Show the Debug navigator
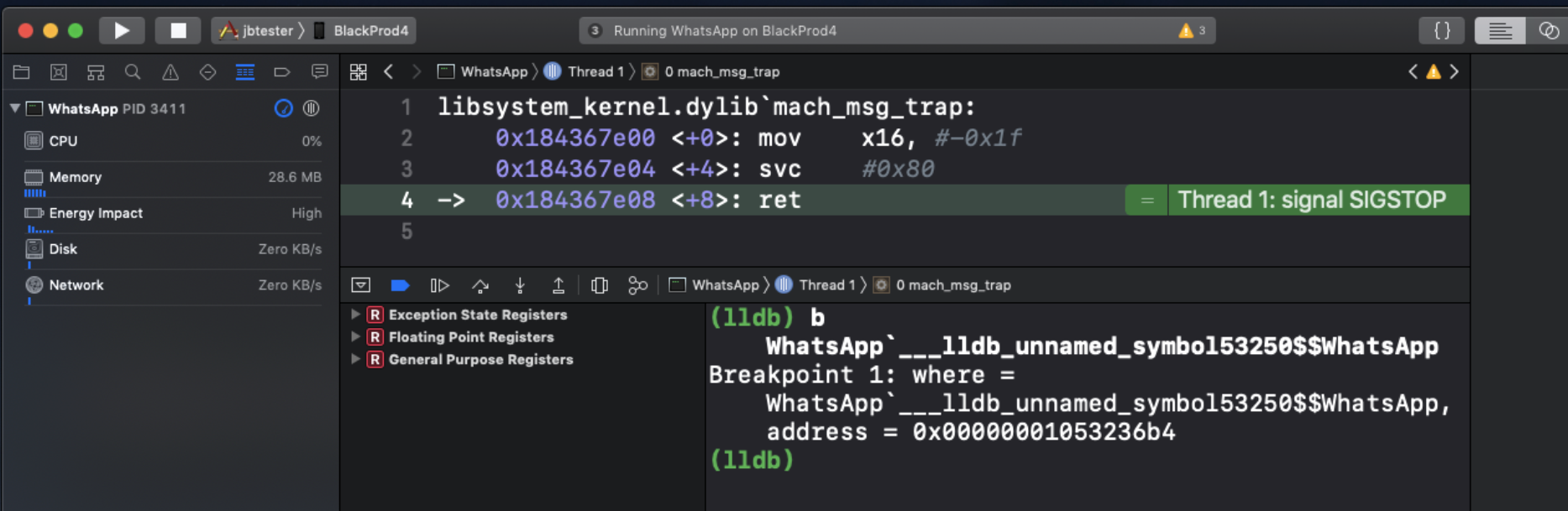Image resolution: width=1568 pixels, height=511 pixels. point(245,72)
